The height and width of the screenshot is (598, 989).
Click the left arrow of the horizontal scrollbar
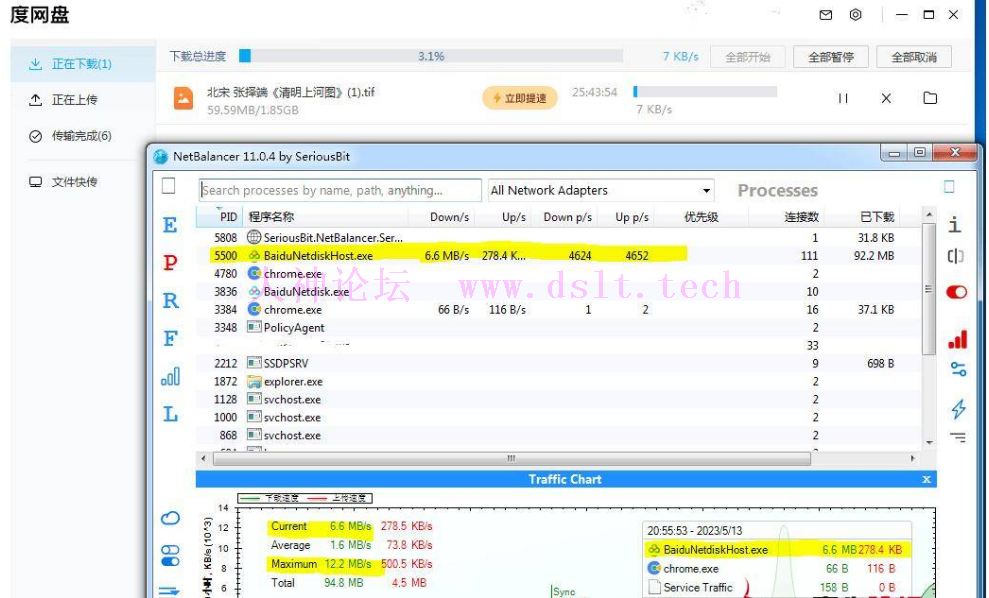pos(202,459)
